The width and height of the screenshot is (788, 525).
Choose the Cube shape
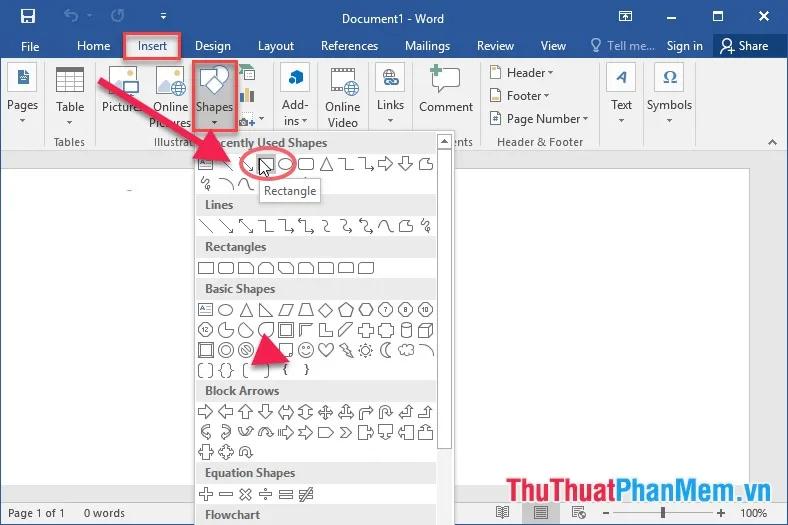[426, 330]
